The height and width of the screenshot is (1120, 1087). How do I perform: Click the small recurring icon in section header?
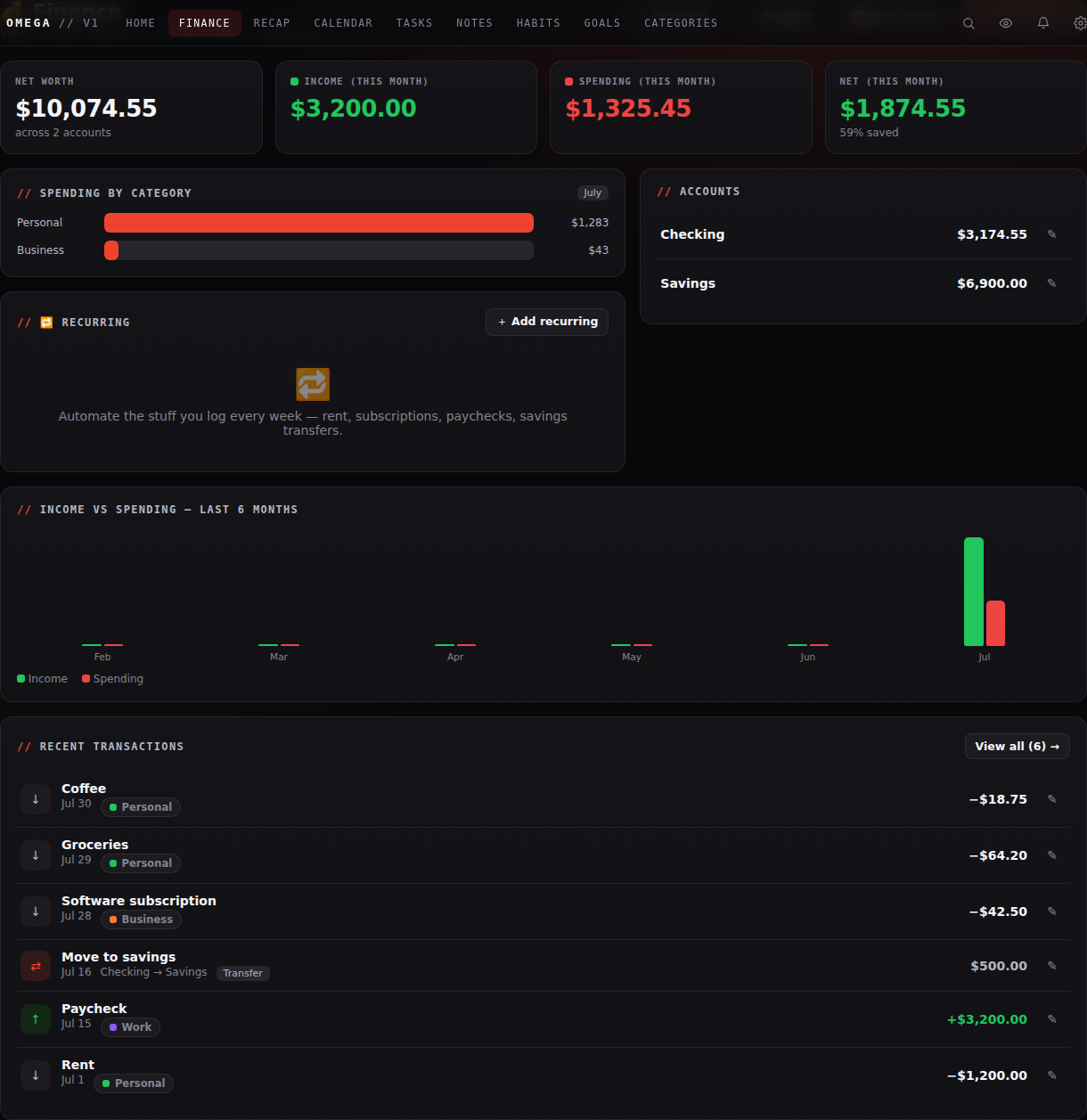(x=46, y=323)
